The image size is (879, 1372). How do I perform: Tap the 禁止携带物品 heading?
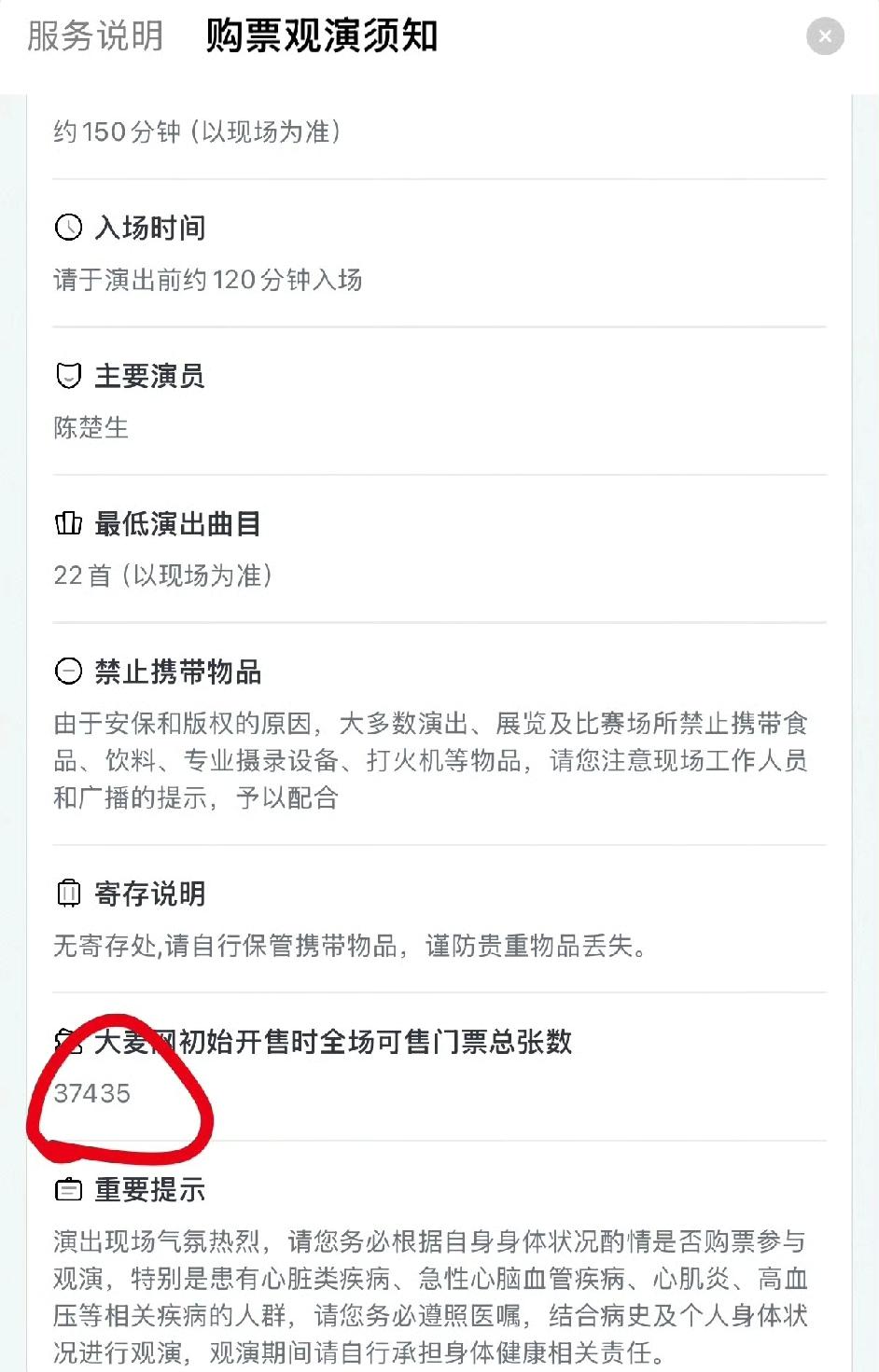pos(178,672)
